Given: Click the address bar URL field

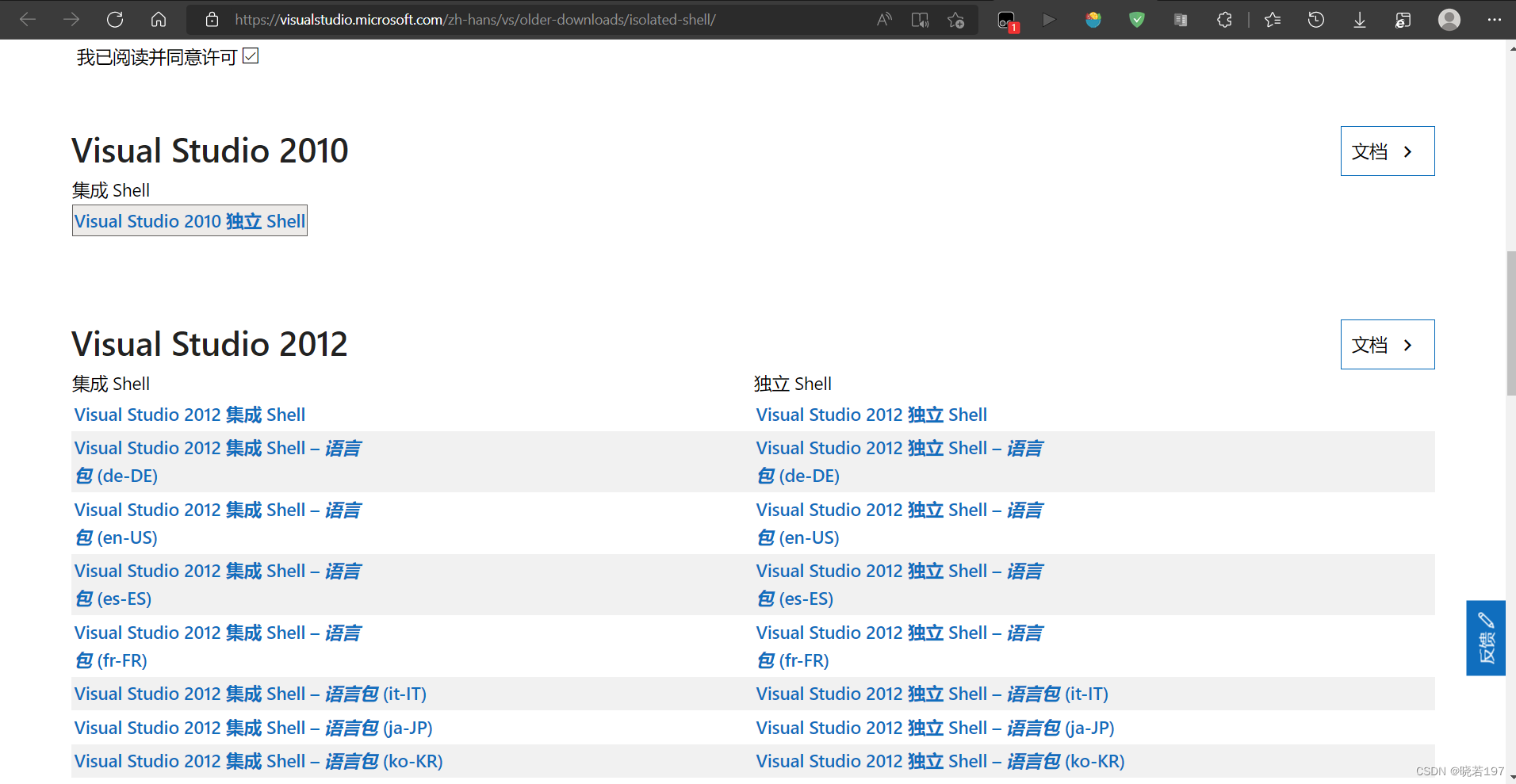Looking at the screenshot, I should 476,19.
